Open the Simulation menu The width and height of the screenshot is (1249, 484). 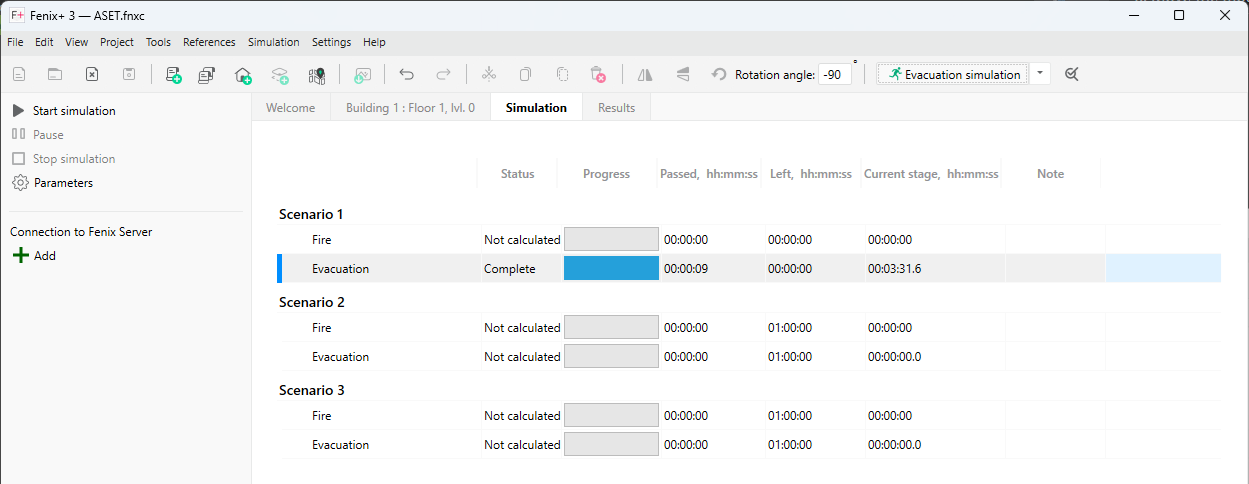click(x=274, y=42)
